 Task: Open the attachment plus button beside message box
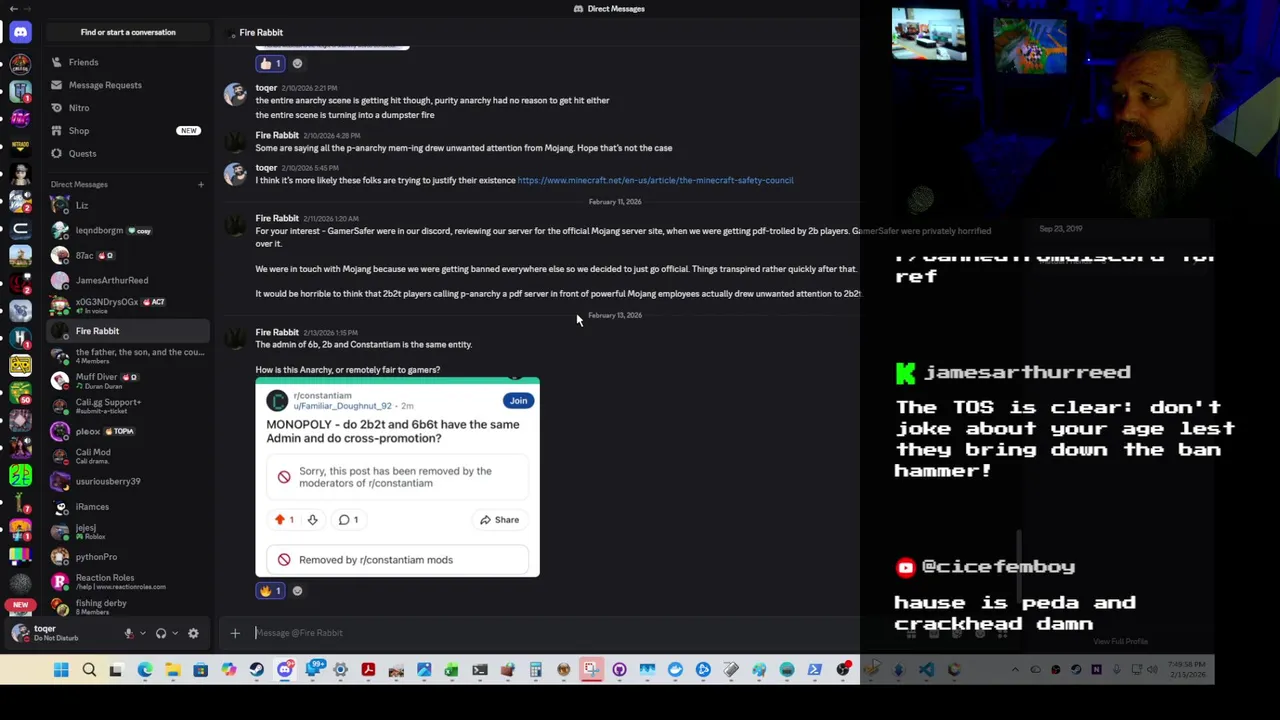pyautogui.click(x=235, y=633)
